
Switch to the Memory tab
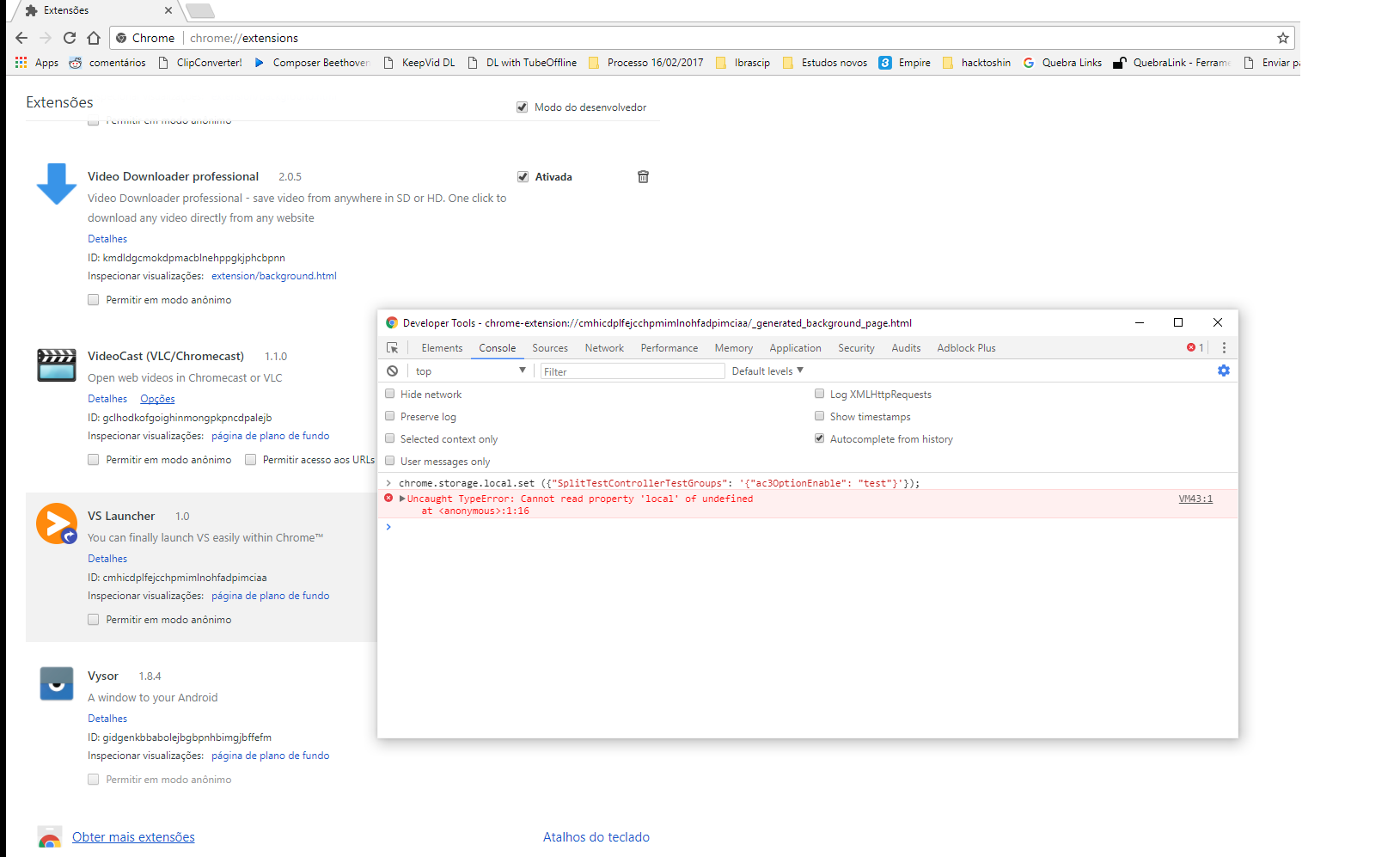[x=734, y=348]
